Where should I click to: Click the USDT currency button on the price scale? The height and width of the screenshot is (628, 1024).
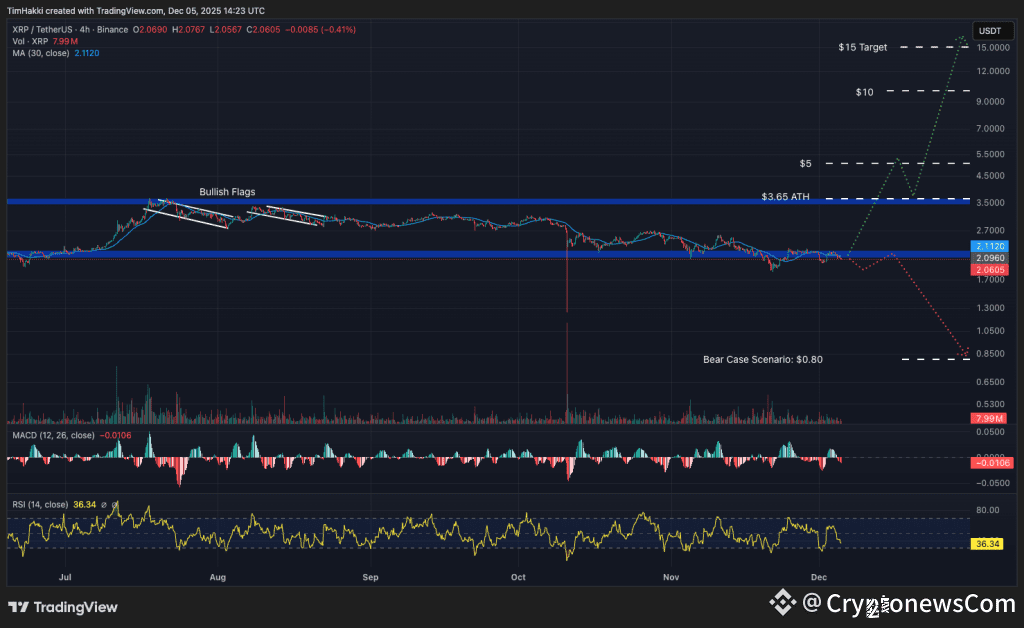click(x=992, y=31)
